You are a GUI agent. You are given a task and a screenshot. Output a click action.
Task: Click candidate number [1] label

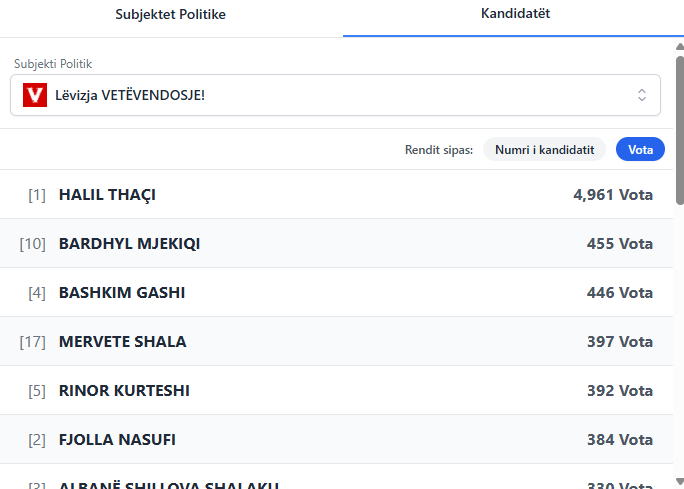[37, 195]
